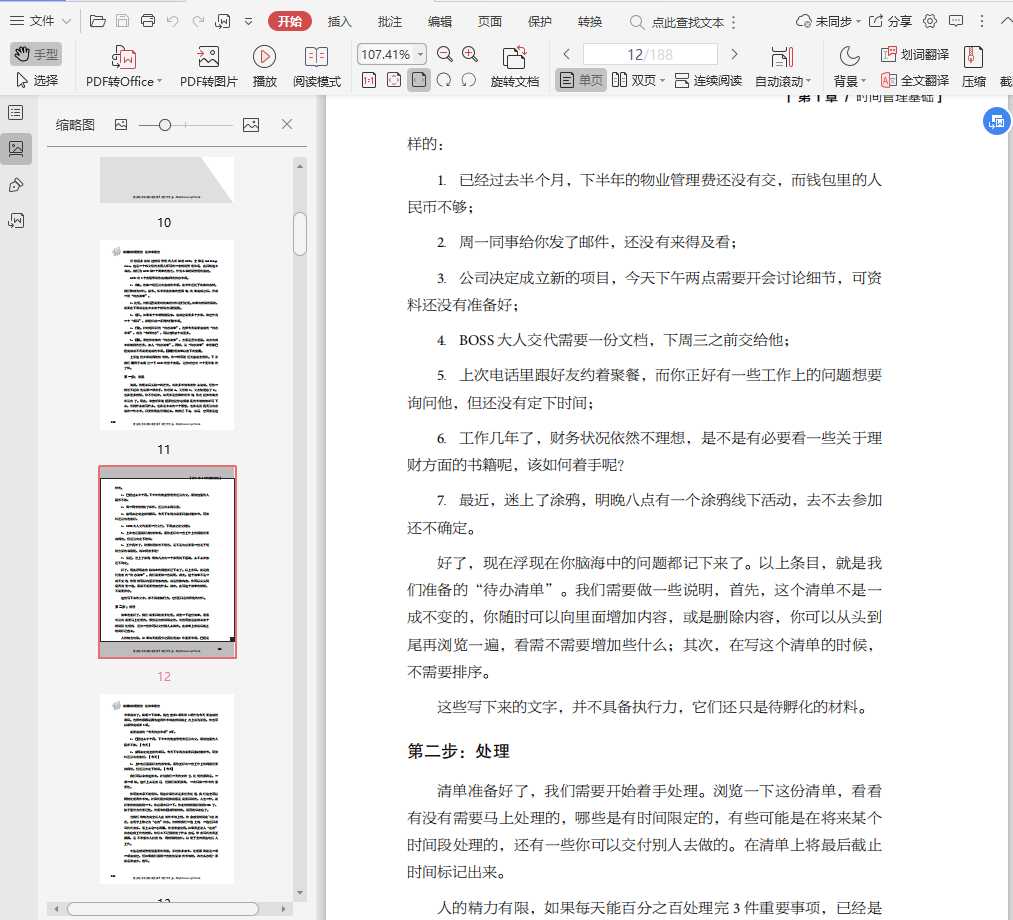Open the 文件 menu

(40, 21)
